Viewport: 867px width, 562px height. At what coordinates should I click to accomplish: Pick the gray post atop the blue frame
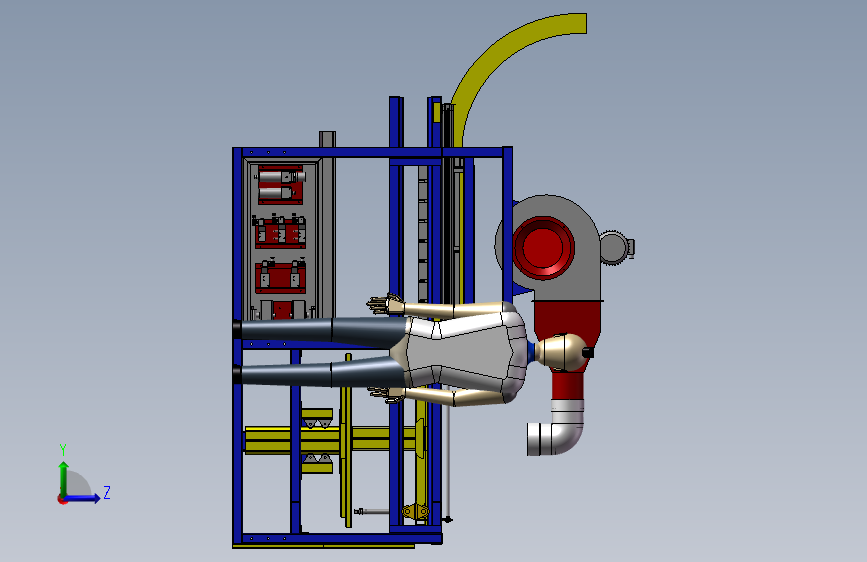327,139
